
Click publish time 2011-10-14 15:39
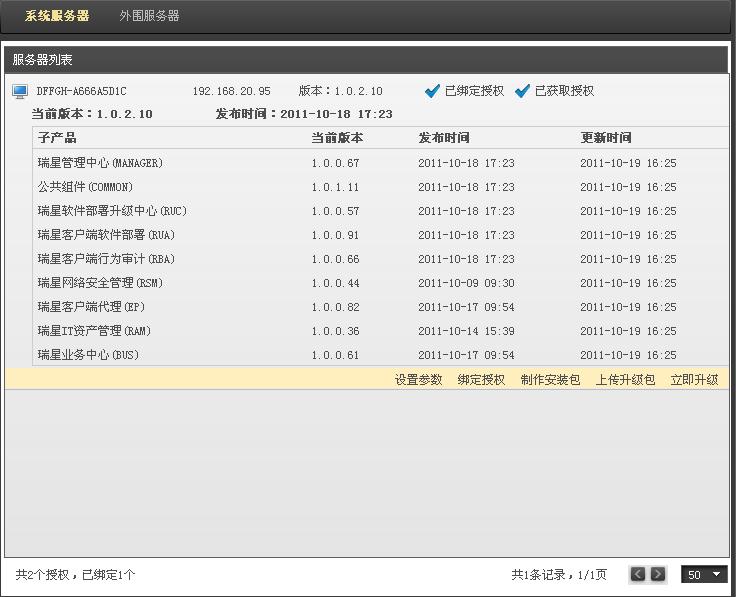(466, 330)
